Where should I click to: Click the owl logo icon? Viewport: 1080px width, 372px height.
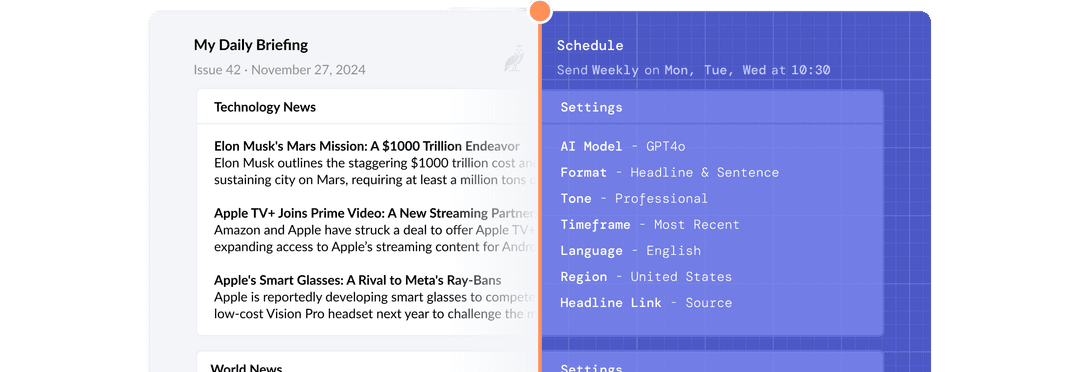pyautogui.click(x=514, y=59)
